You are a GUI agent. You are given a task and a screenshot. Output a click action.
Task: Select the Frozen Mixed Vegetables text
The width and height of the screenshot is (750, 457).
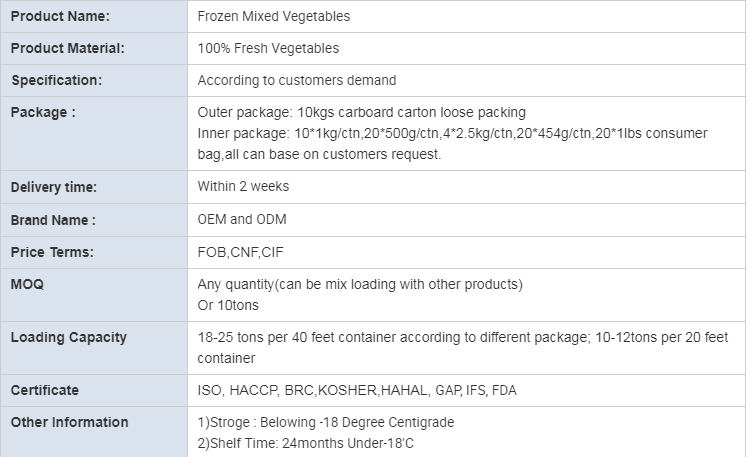(274, 16)
